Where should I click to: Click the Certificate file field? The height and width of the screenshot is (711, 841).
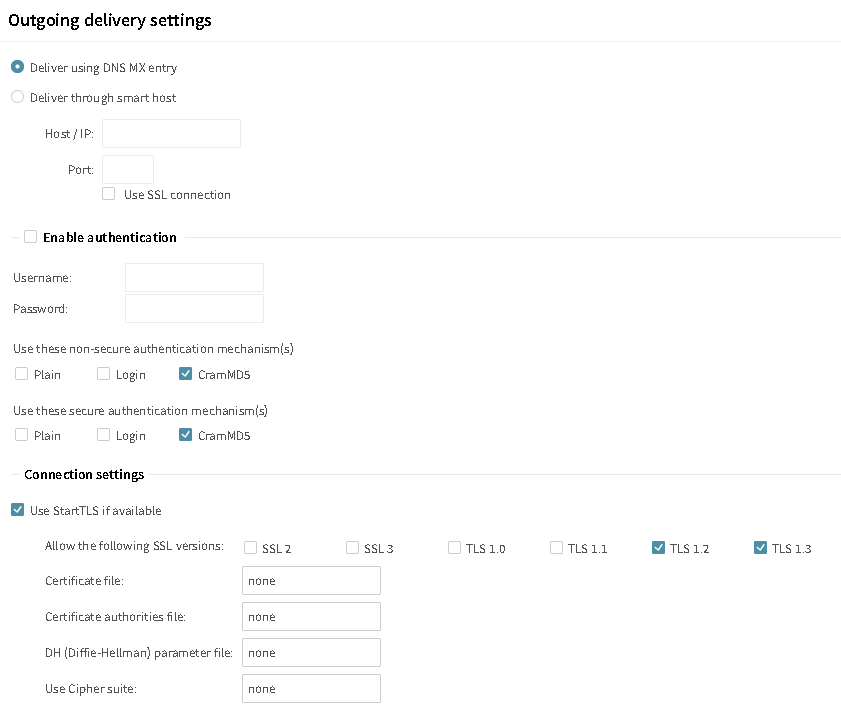click(312, 581)
